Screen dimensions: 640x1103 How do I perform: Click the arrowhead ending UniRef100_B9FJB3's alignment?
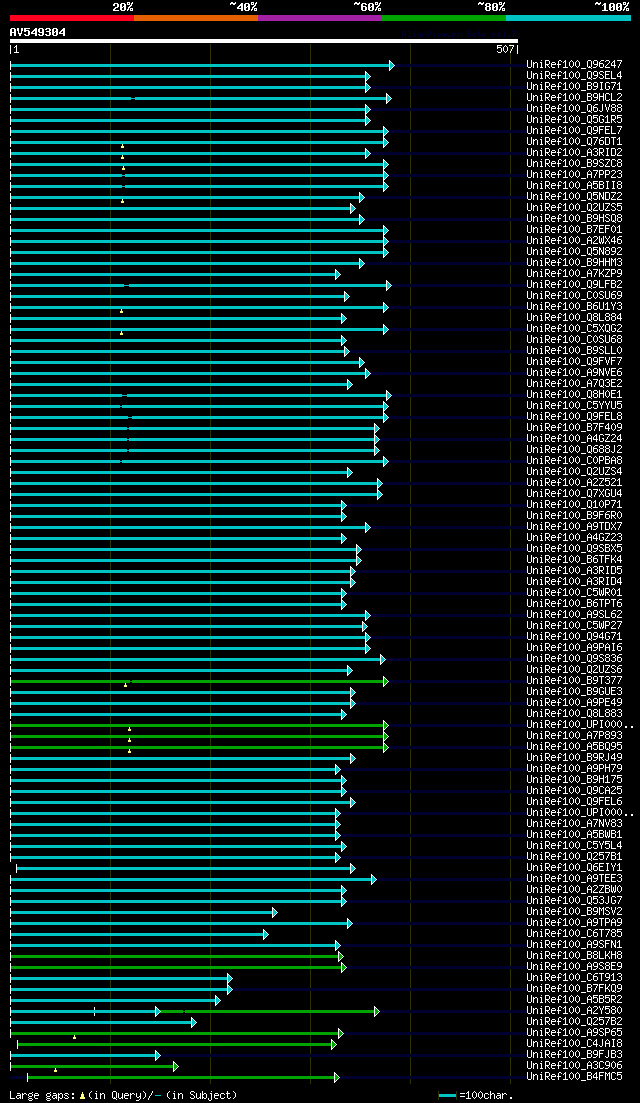(x=158, y=1055)
